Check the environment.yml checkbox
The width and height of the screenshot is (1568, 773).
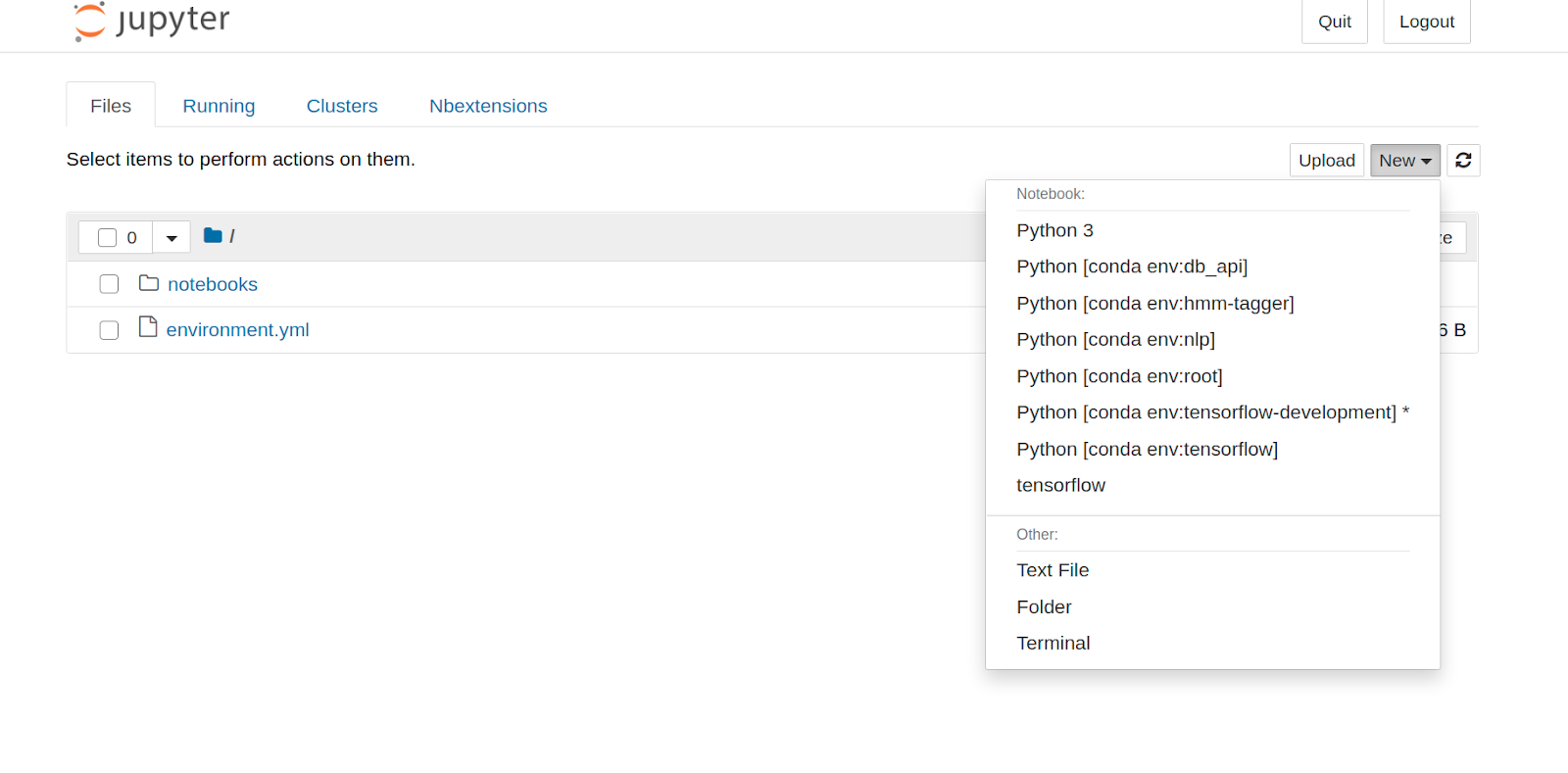pos(110,330)
